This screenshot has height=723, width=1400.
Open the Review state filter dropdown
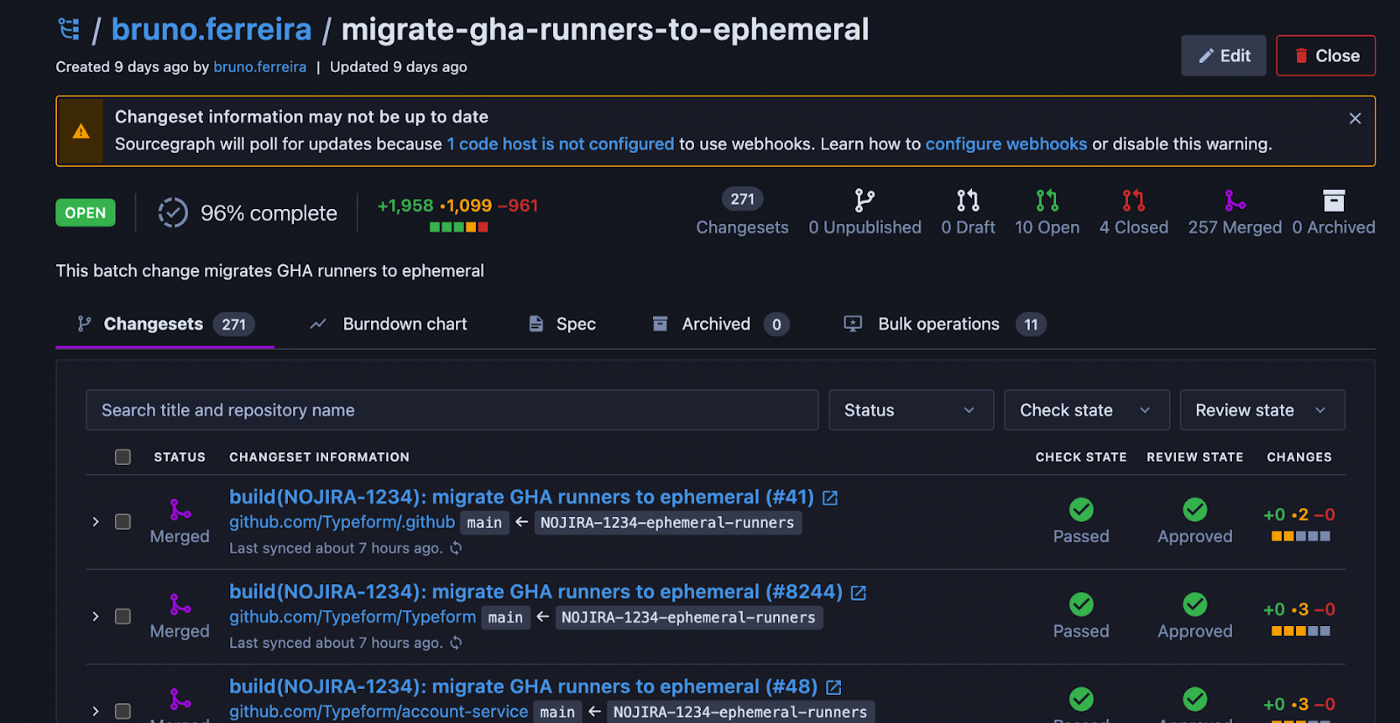(1263, 410)
